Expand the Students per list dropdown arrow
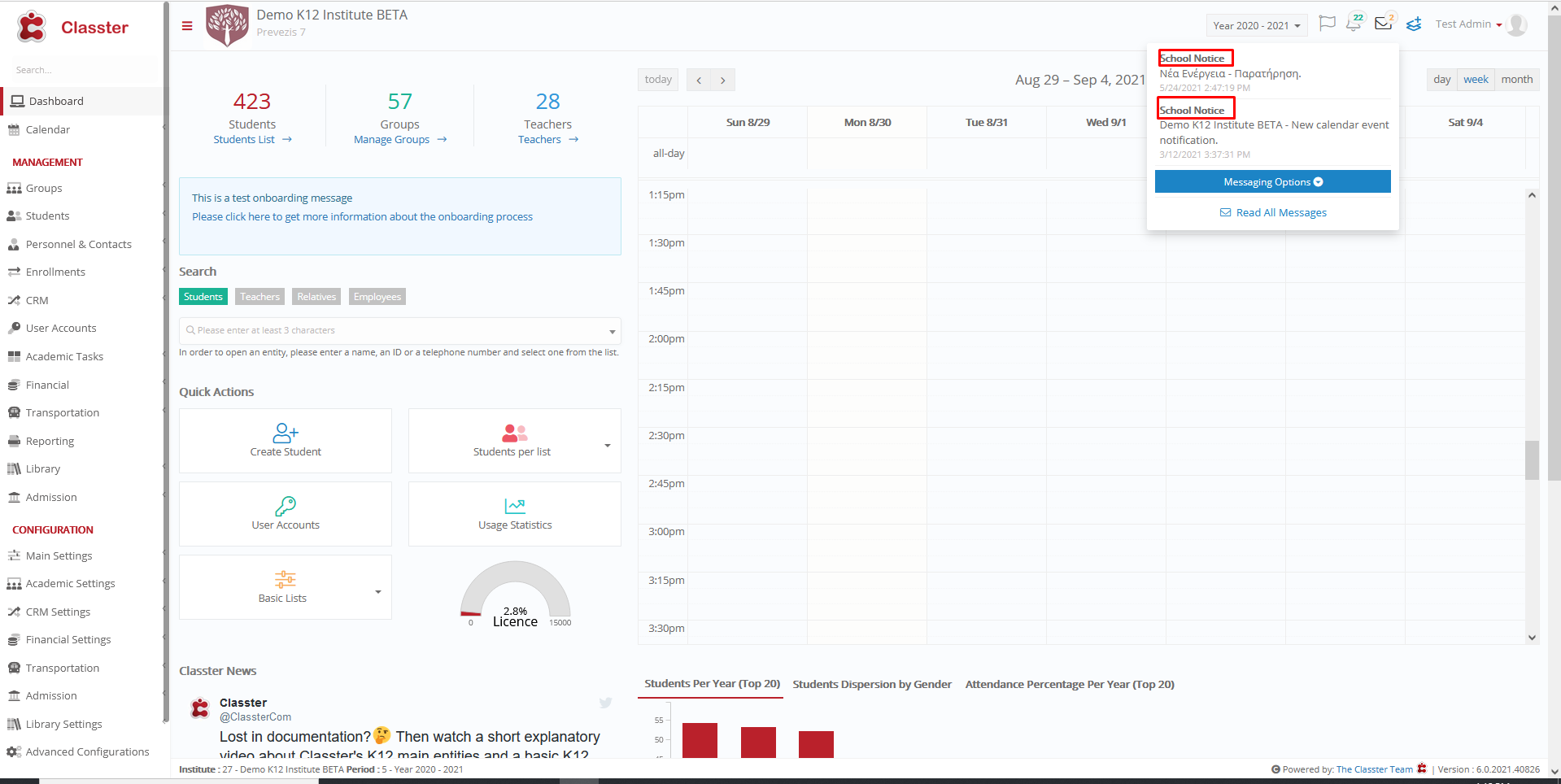The height and width of the screenshot is (784, 1561). coord(608,446)
